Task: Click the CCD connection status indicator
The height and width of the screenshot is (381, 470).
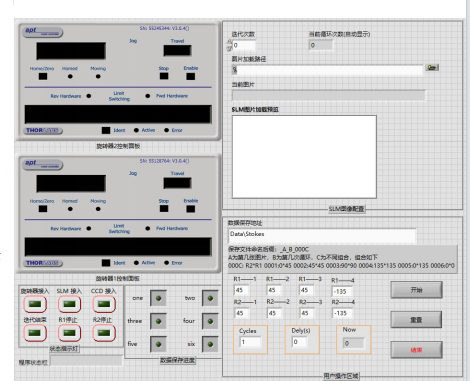Action: coord(104,304)
